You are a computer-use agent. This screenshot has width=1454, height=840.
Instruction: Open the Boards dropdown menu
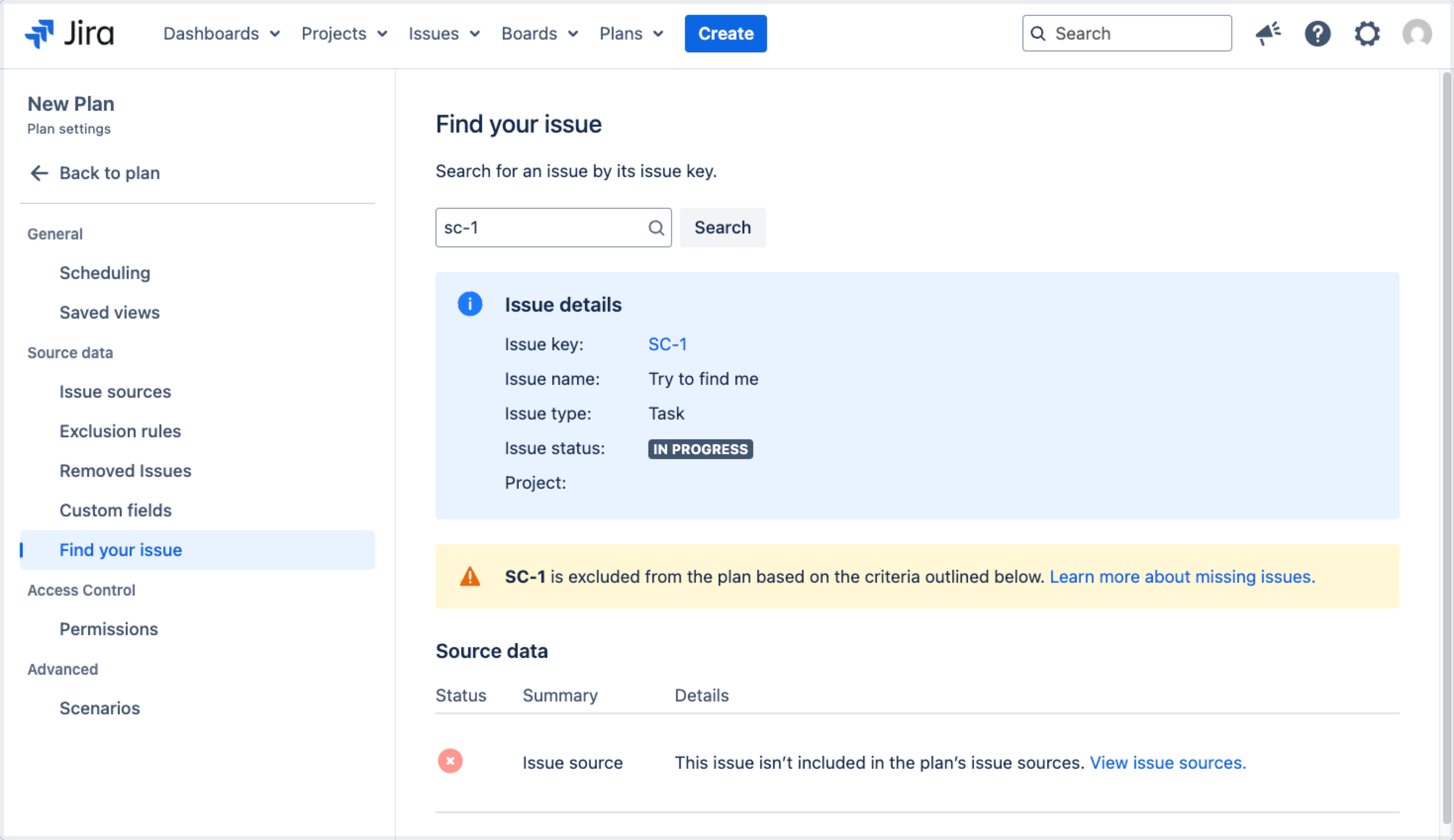539,34
